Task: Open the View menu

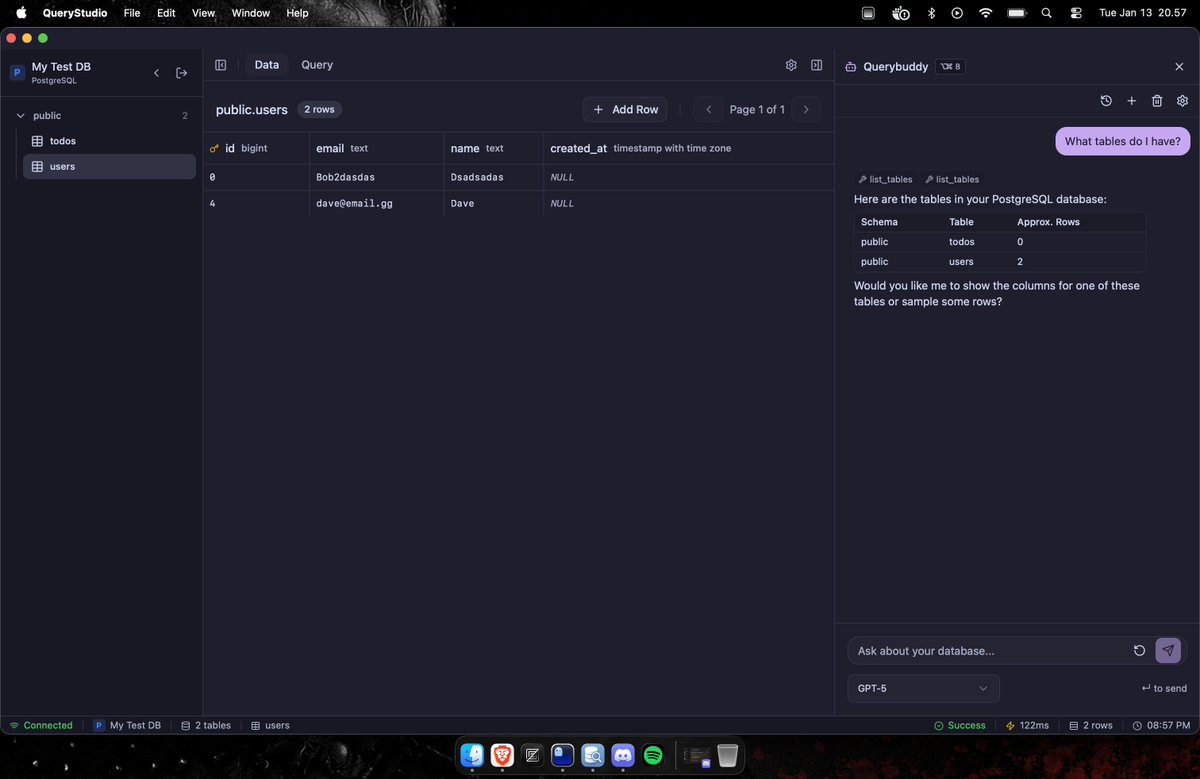Action: [x=203, y=13]
